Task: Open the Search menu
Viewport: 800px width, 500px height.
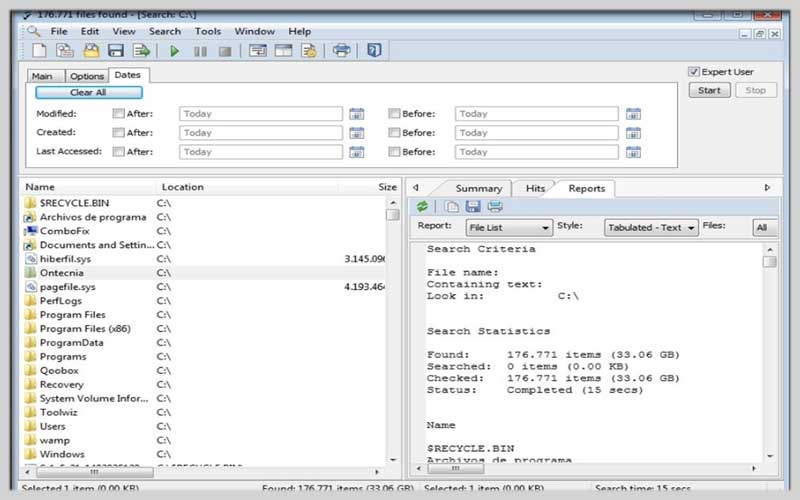Action: point(165,31)
